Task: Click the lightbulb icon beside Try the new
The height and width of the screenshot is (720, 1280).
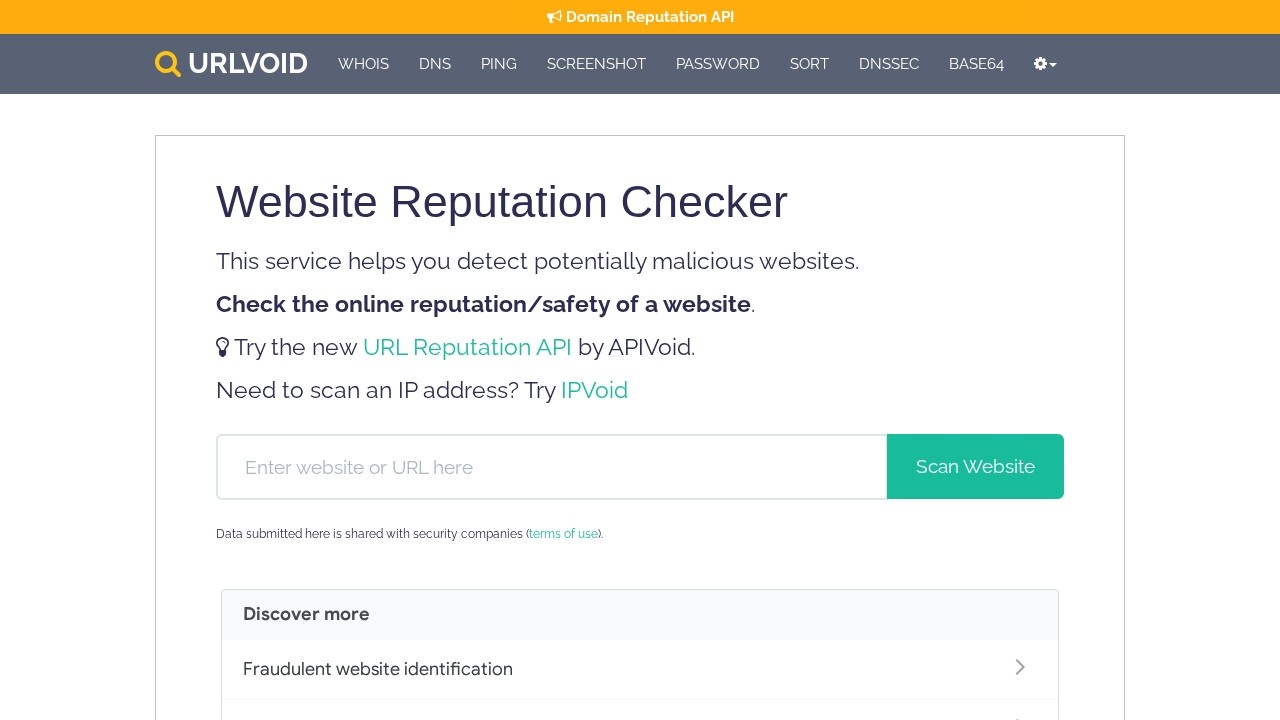Action: click(223, 348)
